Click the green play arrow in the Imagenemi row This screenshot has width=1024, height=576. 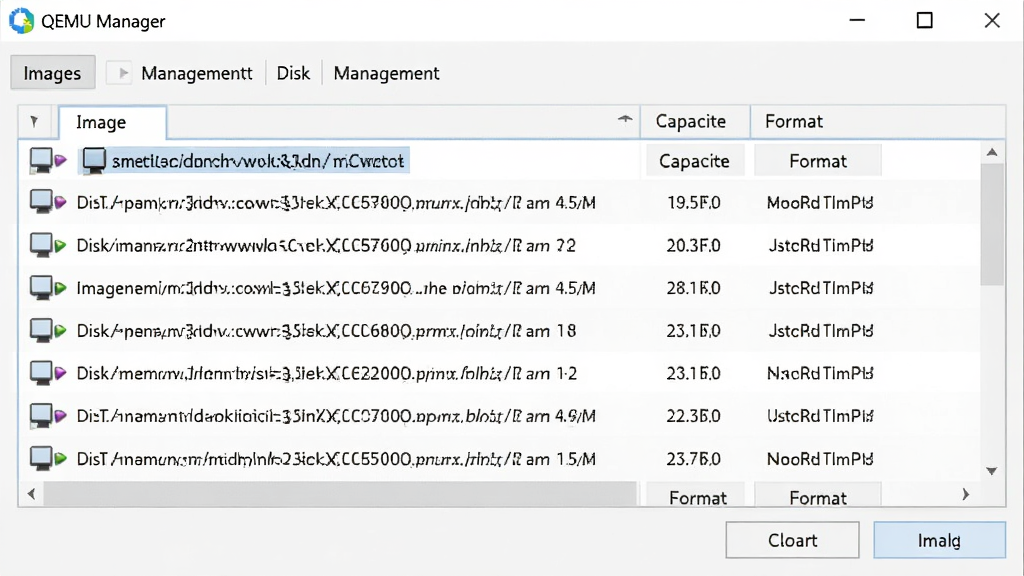pyautogui.click(x=61, y=288)
